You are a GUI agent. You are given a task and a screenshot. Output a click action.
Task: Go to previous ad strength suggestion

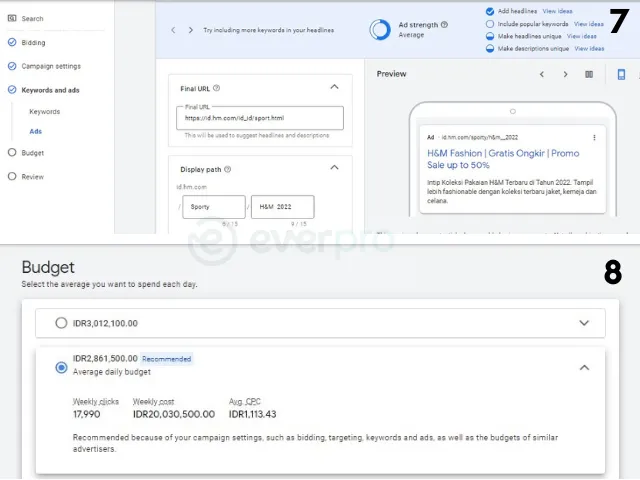tap(173, 30)
